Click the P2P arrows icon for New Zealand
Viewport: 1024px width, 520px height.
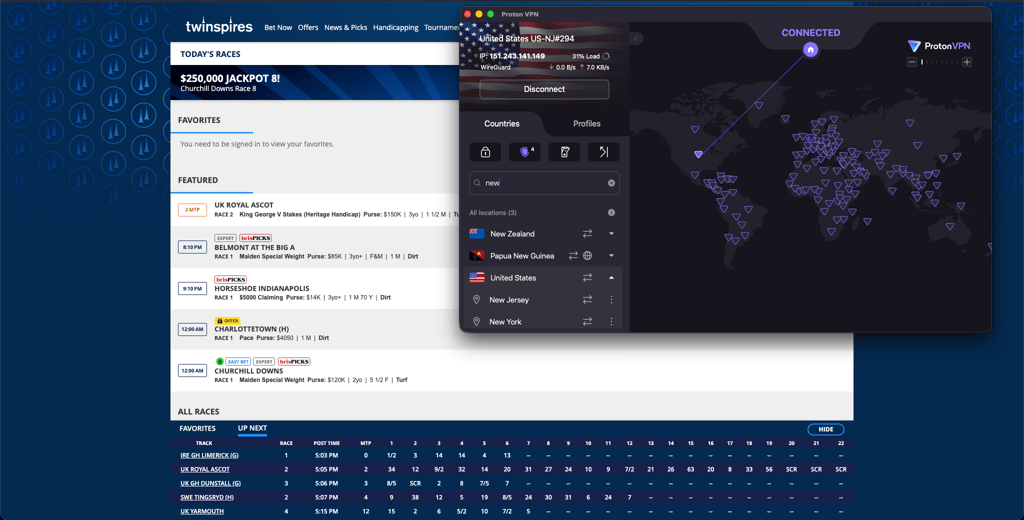(x=587, y=233)
